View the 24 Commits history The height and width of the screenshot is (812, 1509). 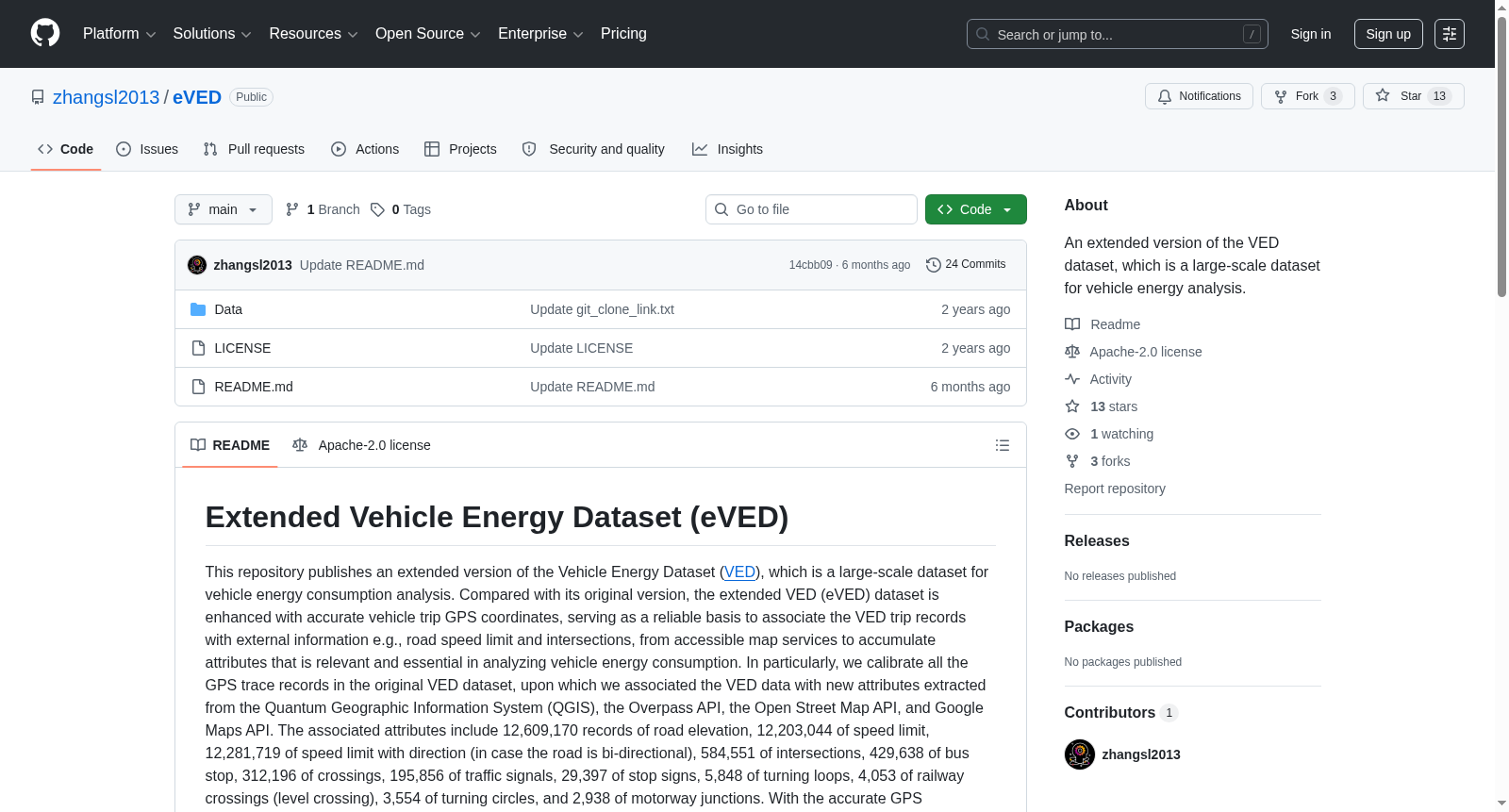[966, 265]
